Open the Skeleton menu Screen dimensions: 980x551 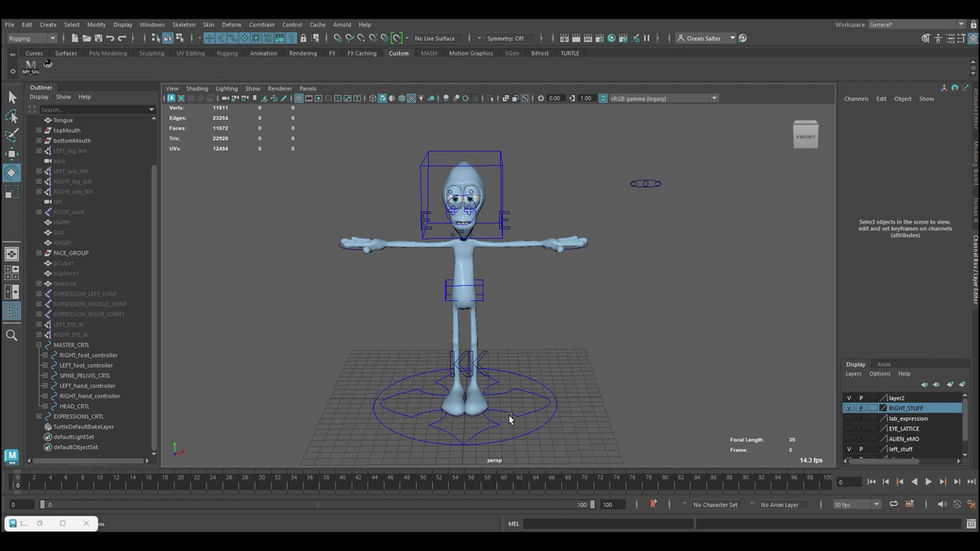click(184, 25)
